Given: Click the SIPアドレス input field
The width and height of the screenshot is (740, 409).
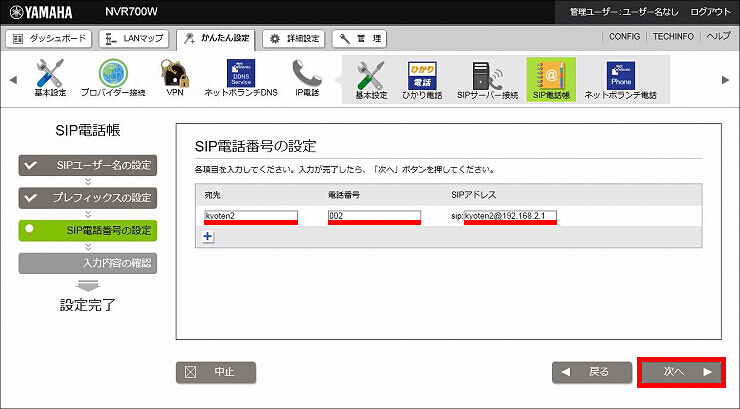Looking at the screenshot, I should tap(510, 216).
